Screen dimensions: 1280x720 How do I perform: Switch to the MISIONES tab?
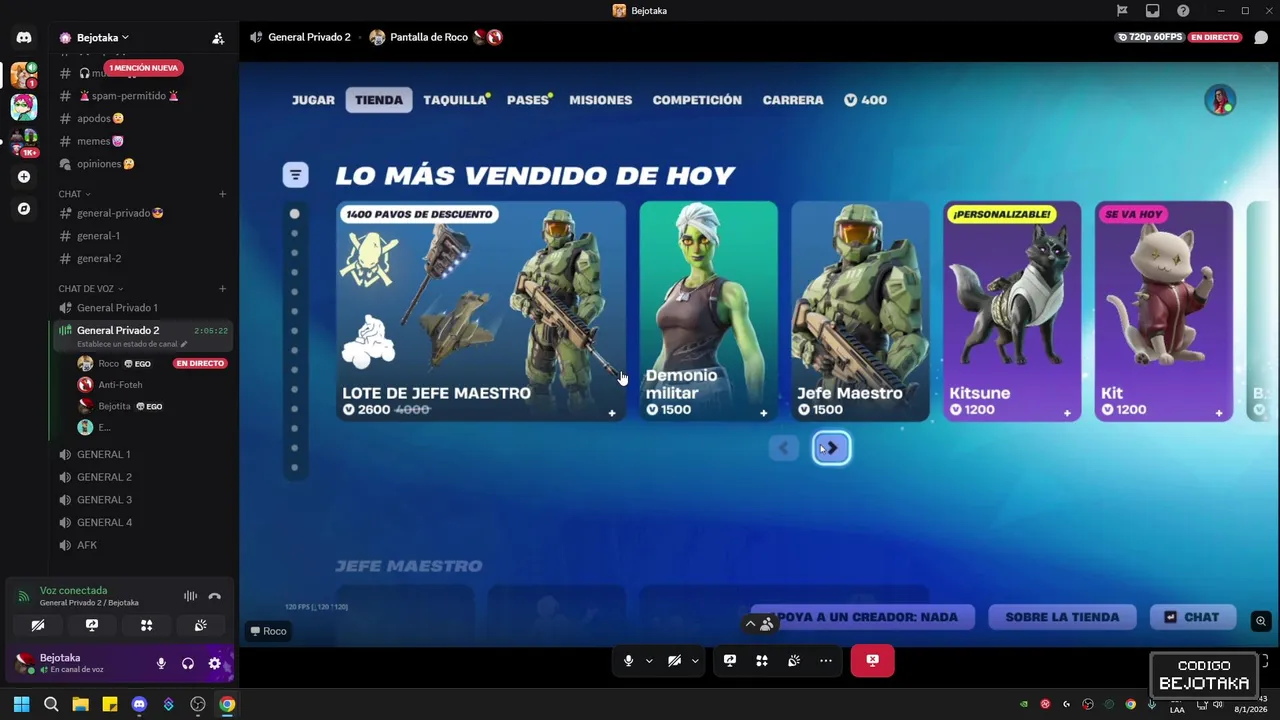tap(601, 100)
